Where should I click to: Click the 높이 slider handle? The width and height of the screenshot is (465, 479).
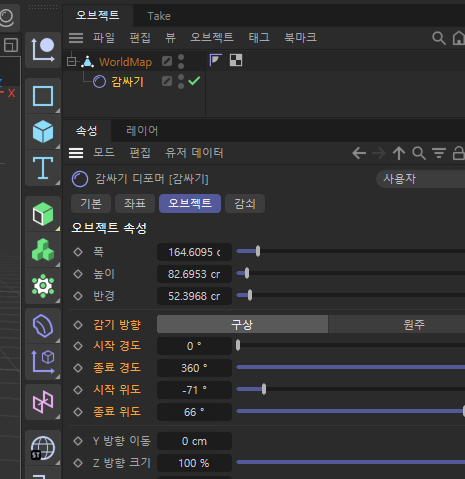tap(247, 273)
